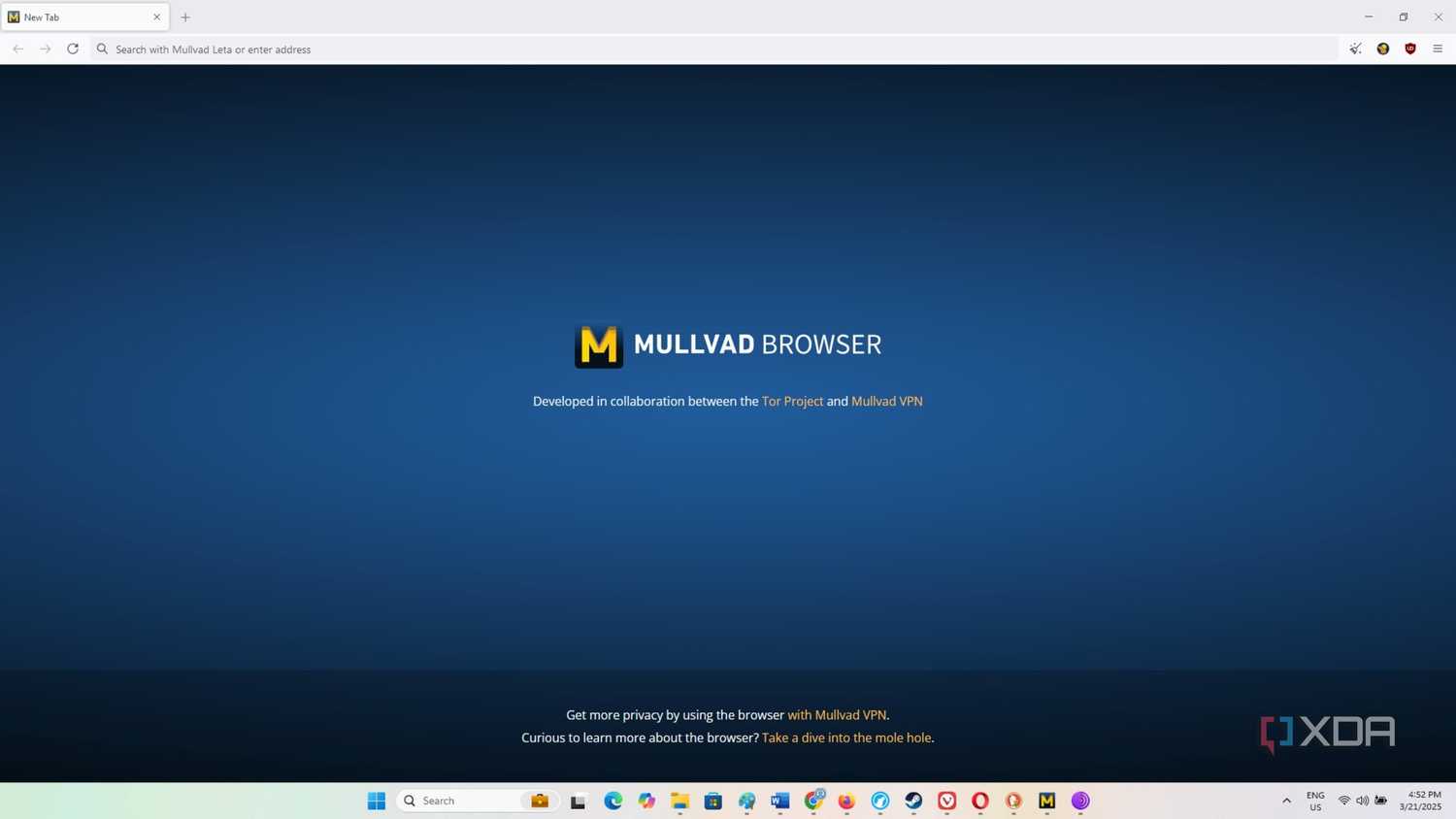The image size is (1456, 819).
Task: Show hidden system tray icons
Action: 1287,801
